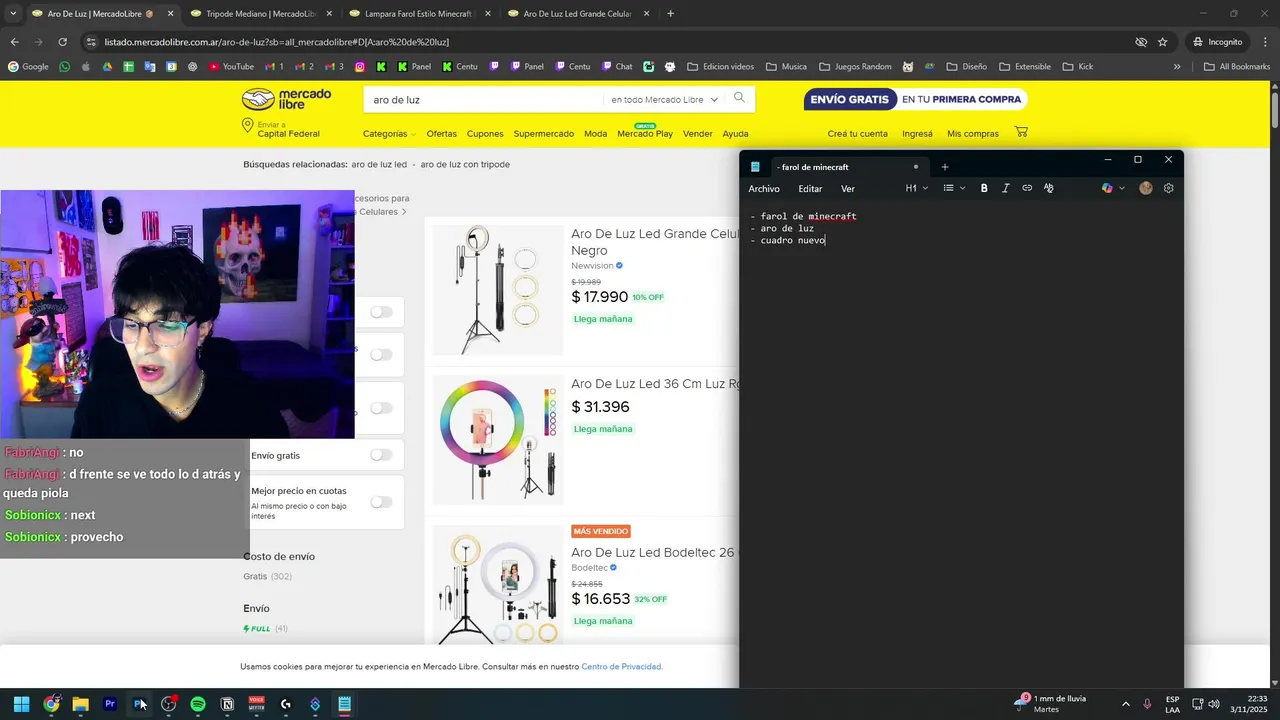Click the browser address bar URL
This screenshot has width=1280, height=720.
tap(276, 42)
